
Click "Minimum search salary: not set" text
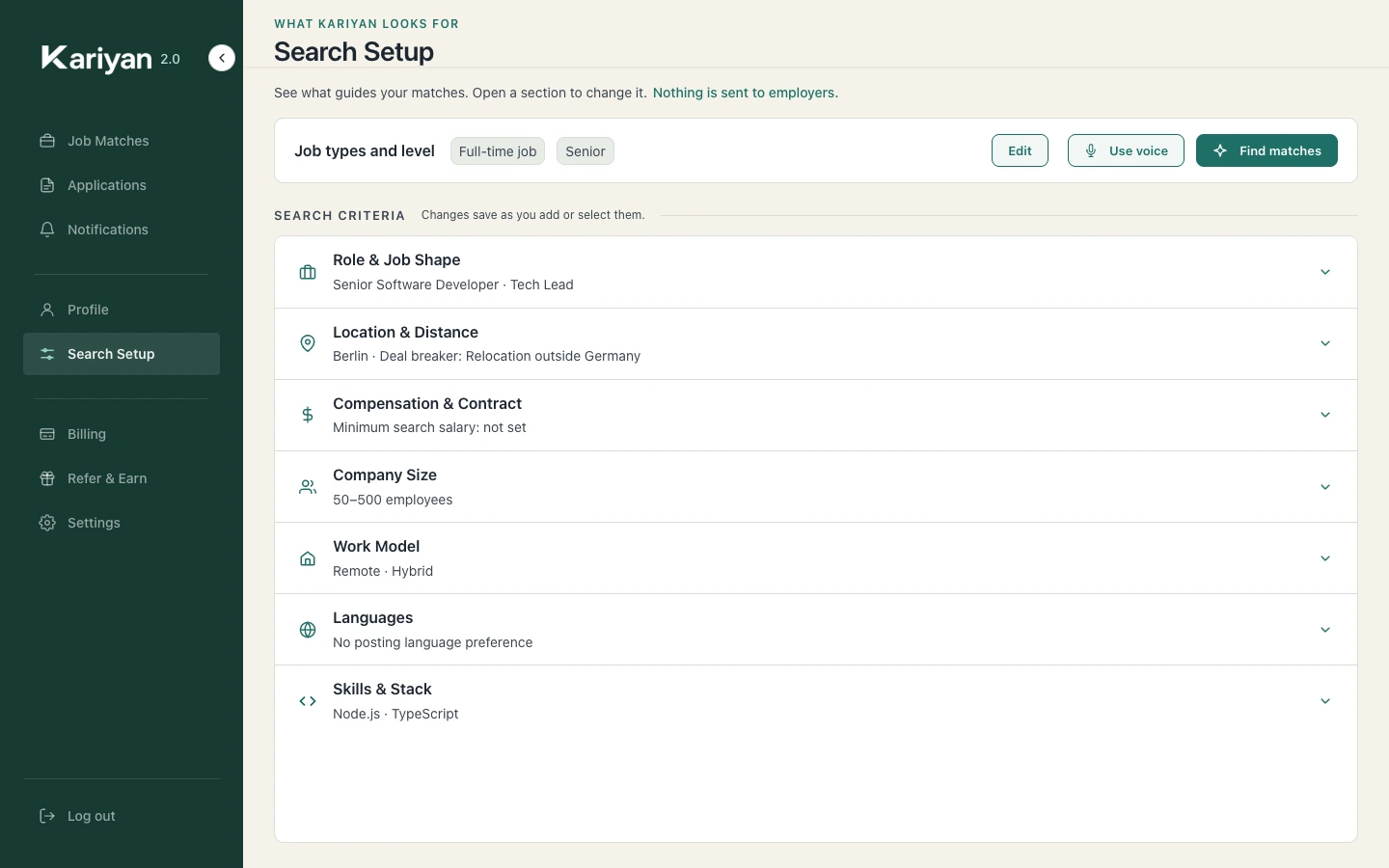click(429, 427)
